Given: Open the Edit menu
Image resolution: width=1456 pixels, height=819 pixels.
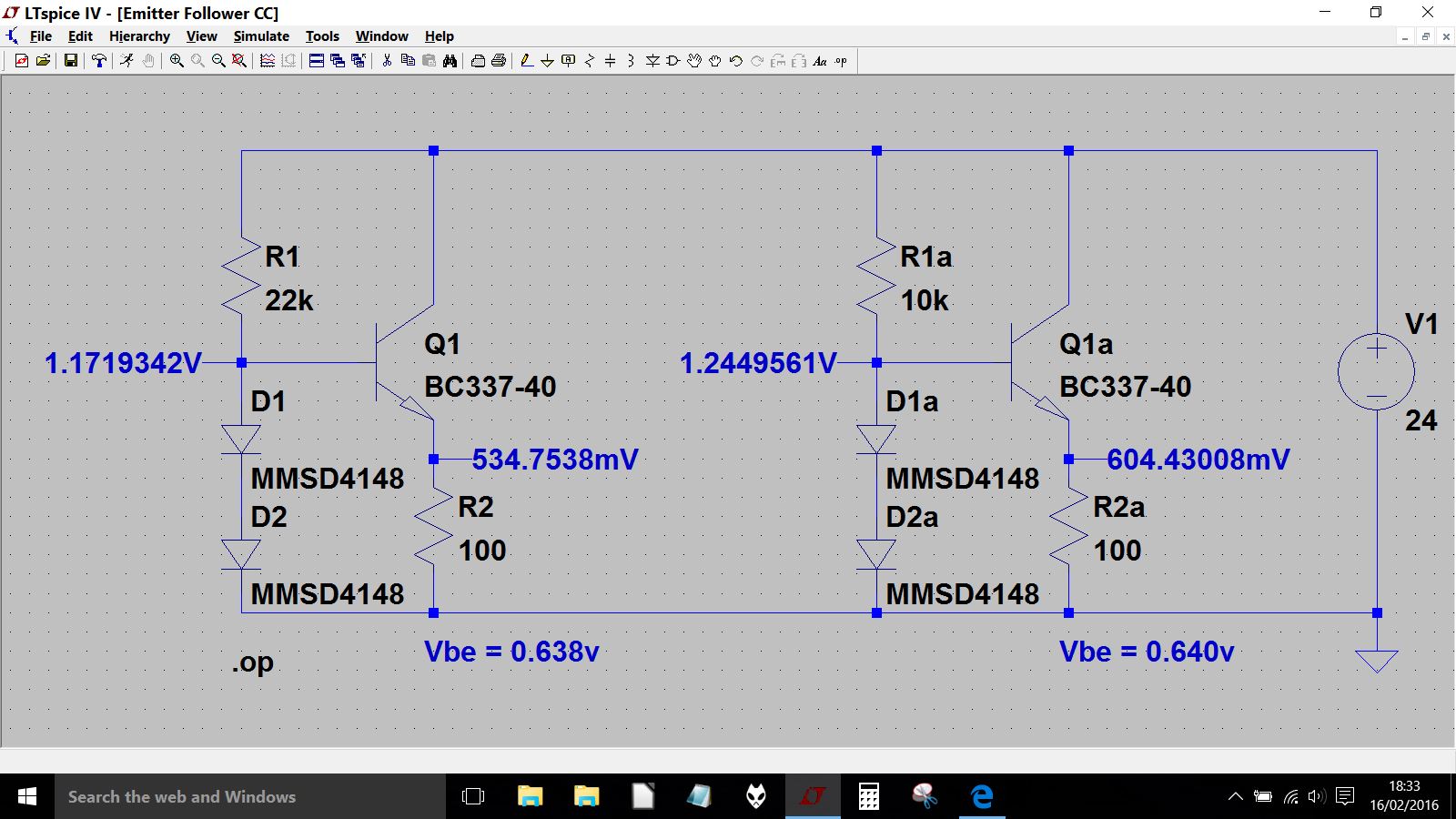Looking at the screenshot, I should (x=80, y=36).
